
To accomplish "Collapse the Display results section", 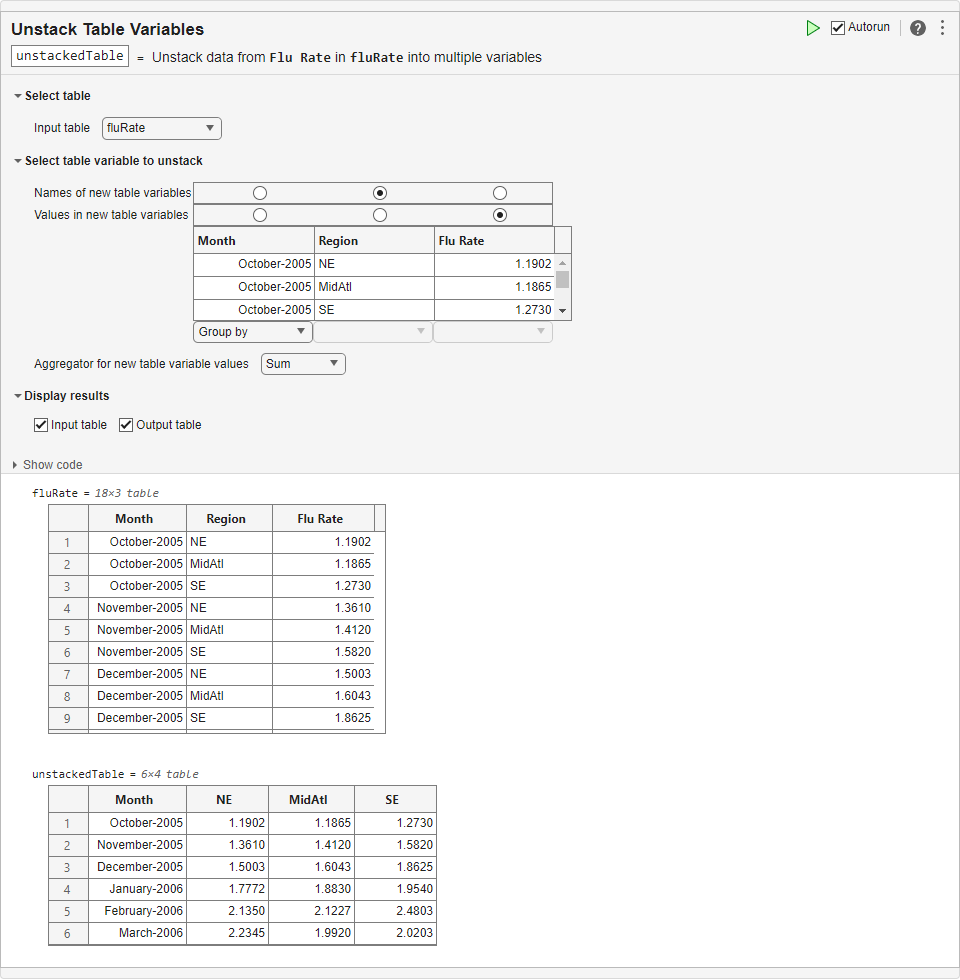I will pos(18,396).
